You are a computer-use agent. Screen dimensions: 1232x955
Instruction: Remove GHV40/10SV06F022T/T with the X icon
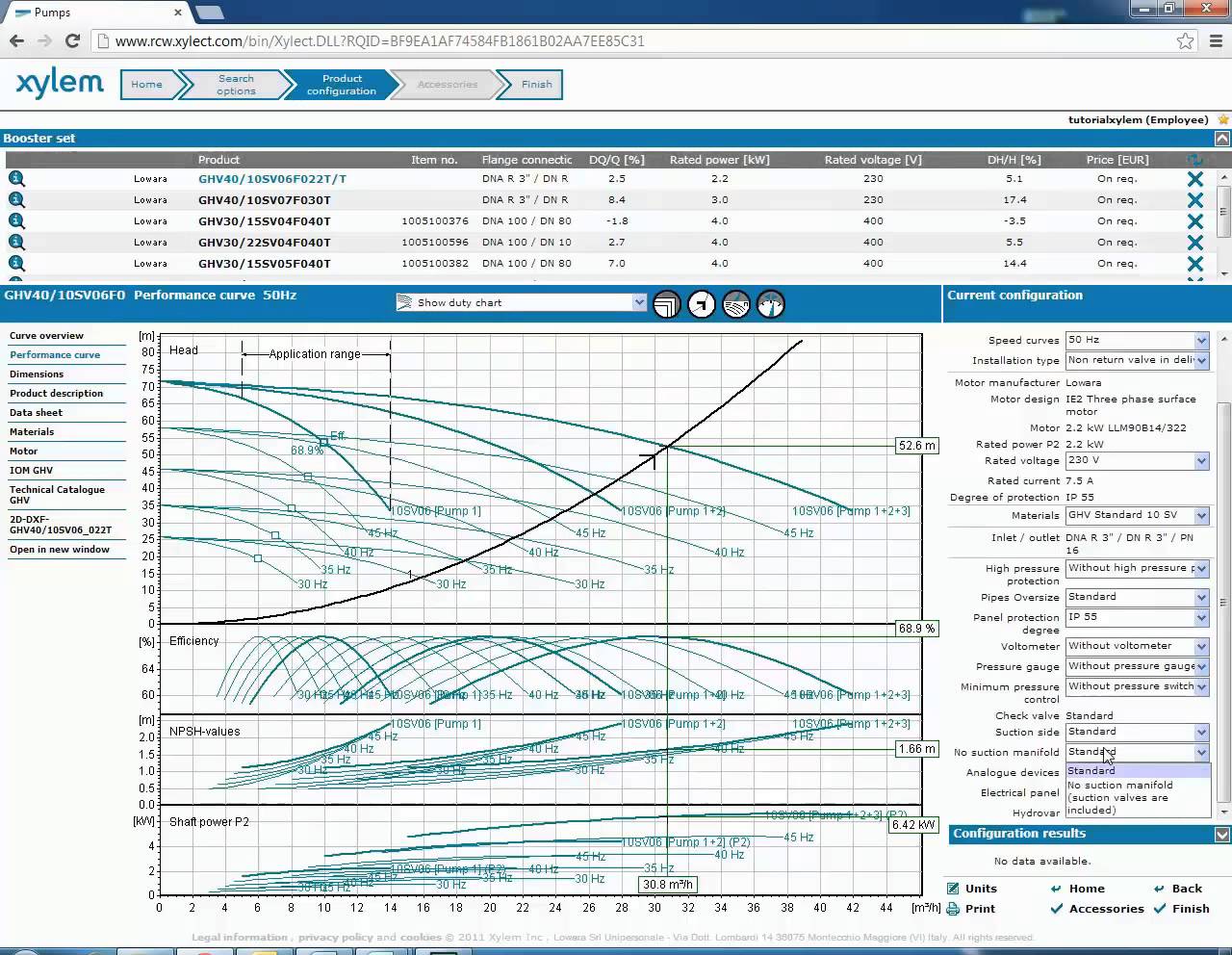(1194, 179)
